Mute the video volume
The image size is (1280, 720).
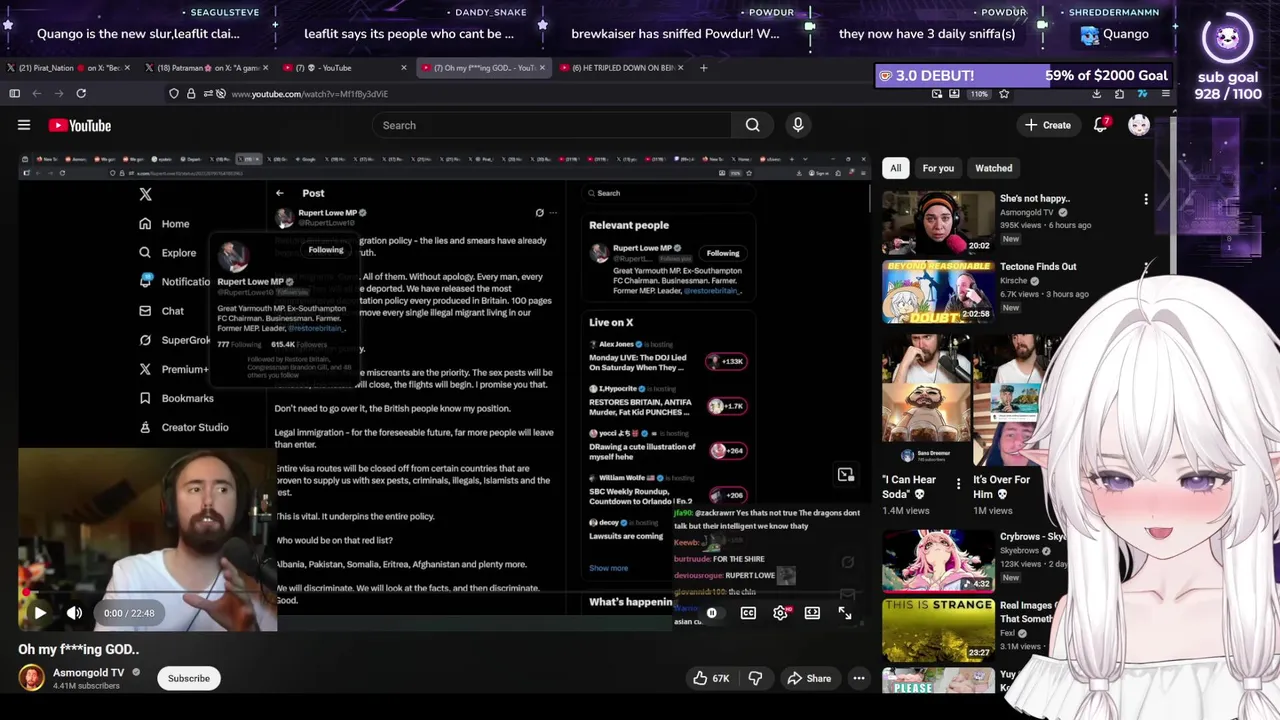click(x=74, y=613)
